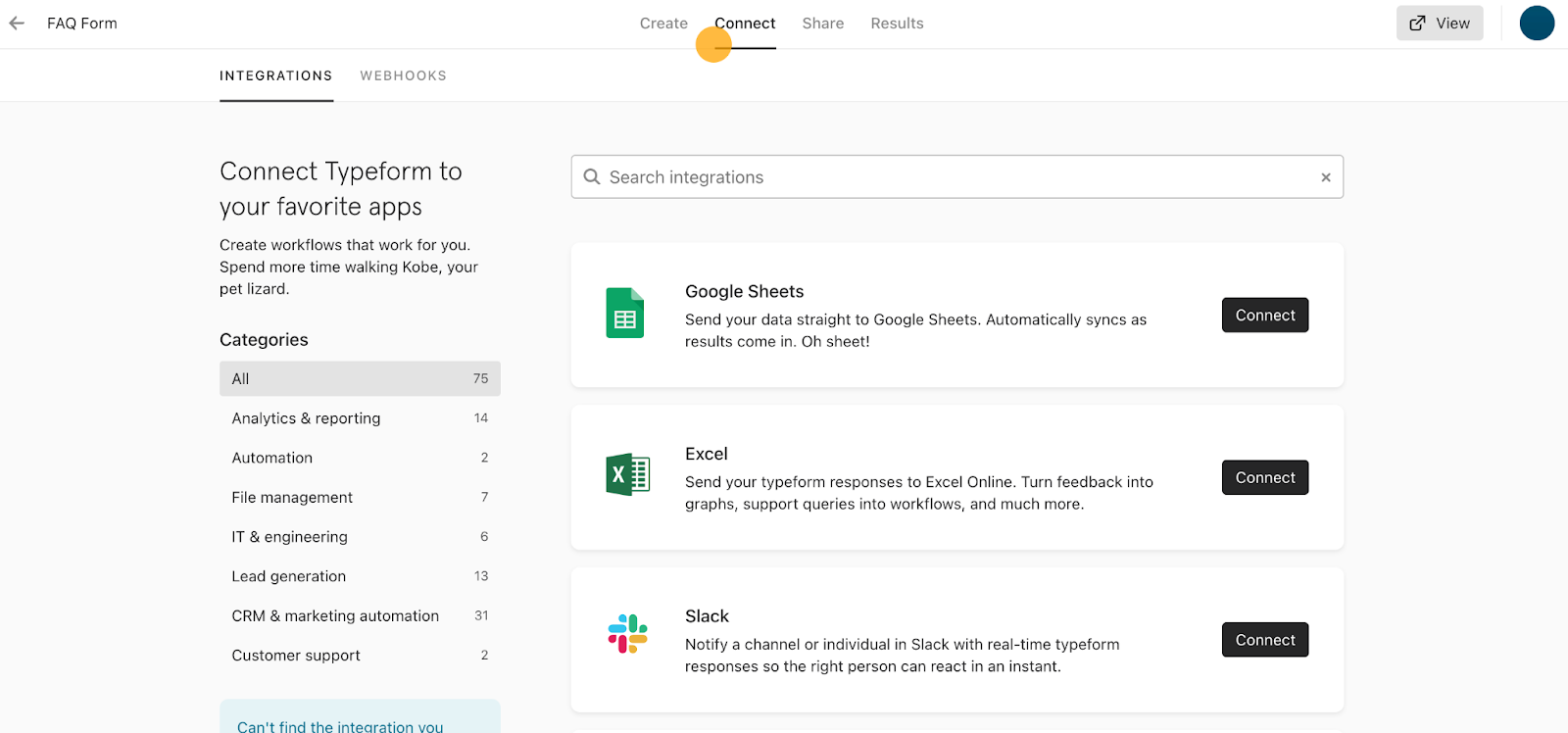The height and width of the screenshot is (733, 1568).
Task: Open the Results tab
Action: click(897, 24)
